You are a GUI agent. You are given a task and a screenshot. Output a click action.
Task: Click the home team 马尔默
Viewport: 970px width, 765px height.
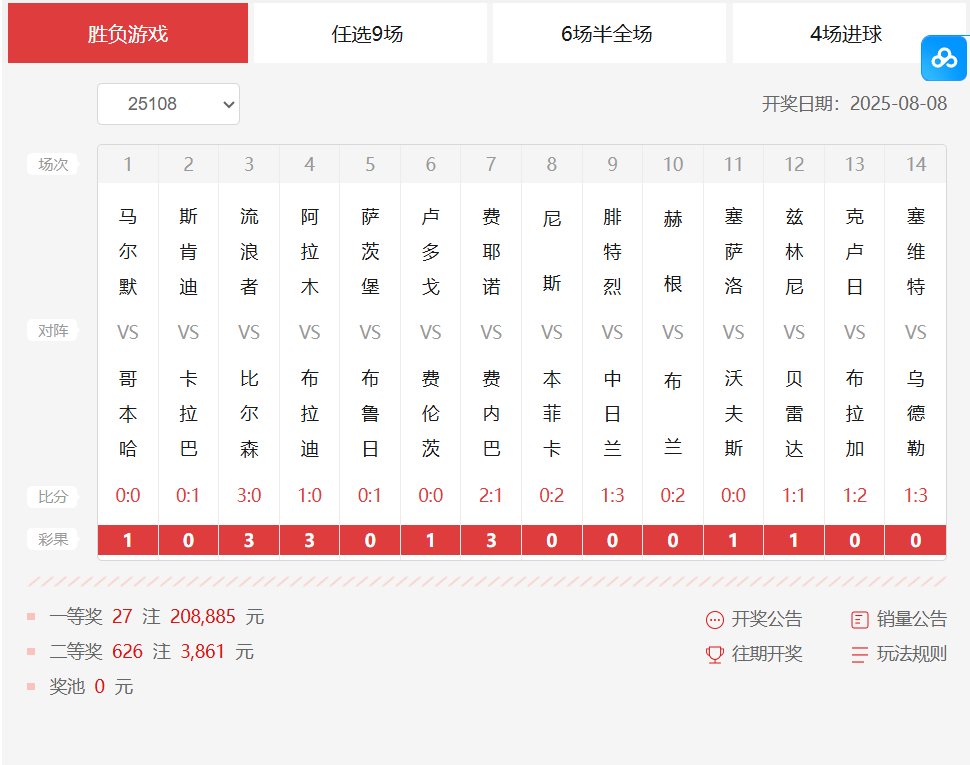[128, 252]
